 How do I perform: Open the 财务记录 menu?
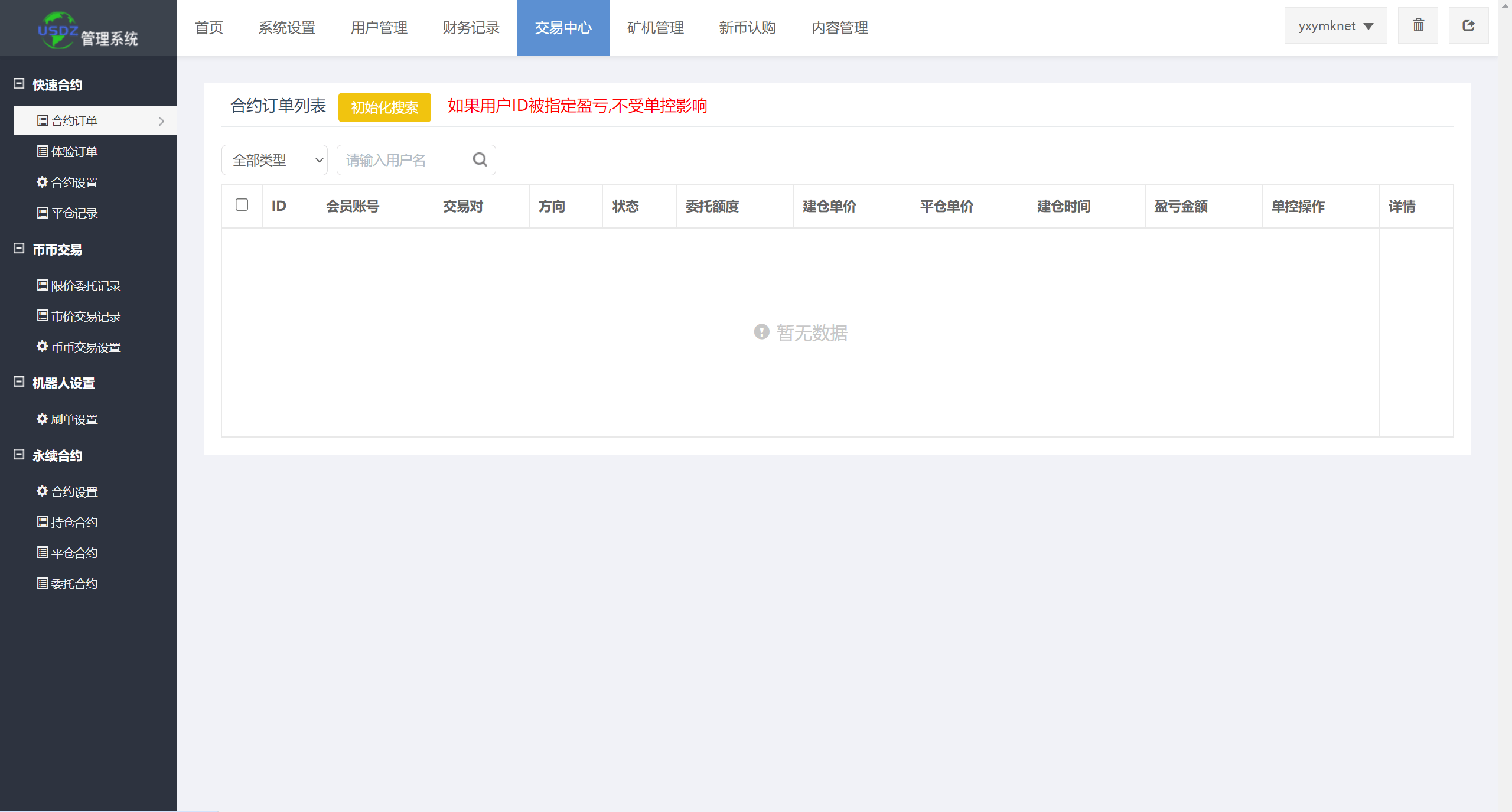[471, 28]
